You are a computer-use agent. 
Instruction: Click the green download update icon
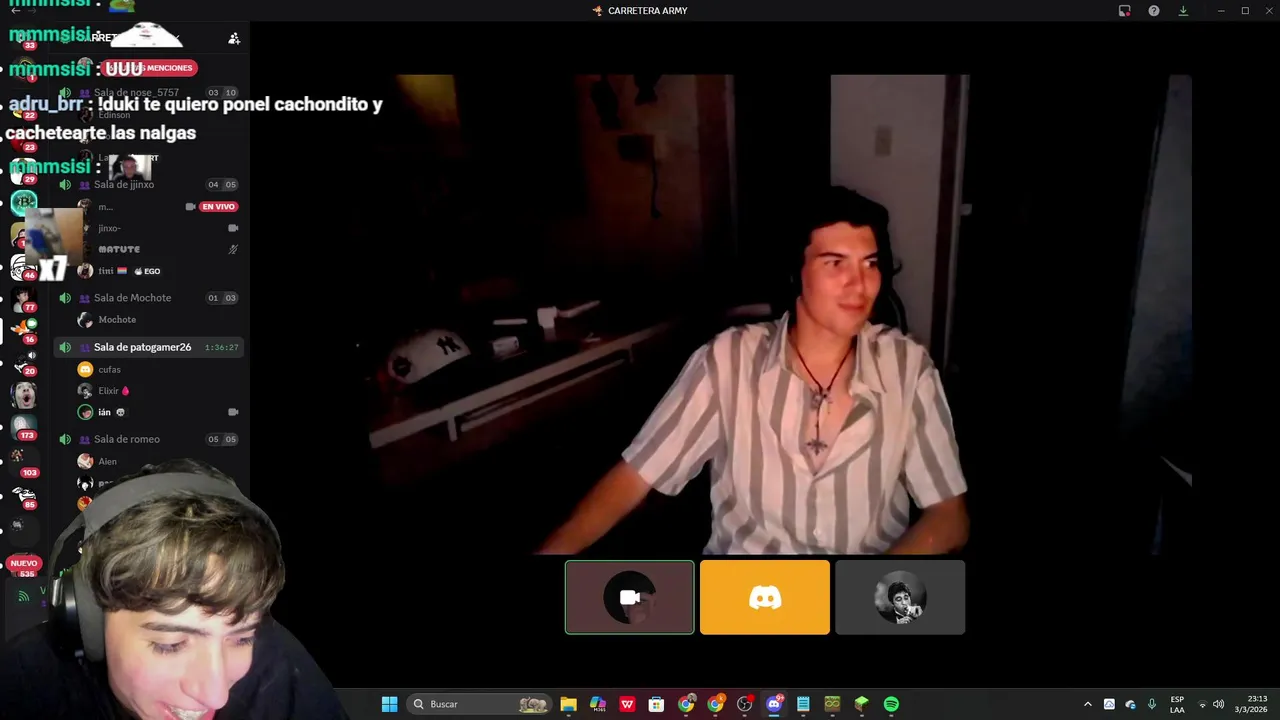coord(1183,11)
